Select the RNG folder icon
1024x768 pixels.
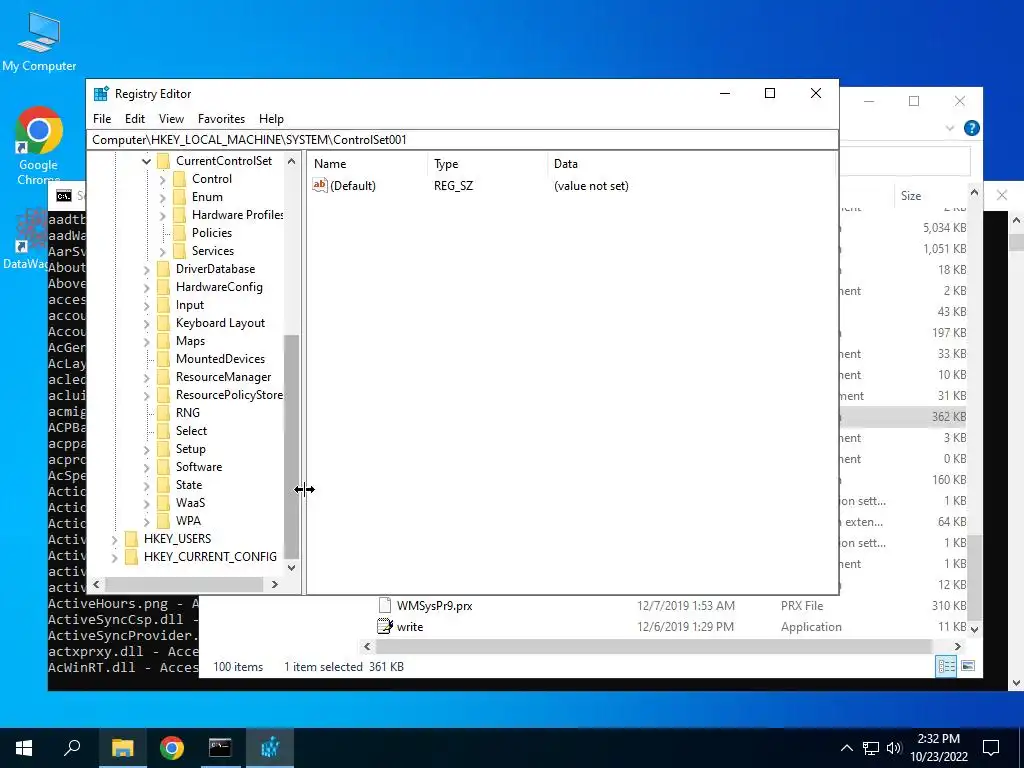[163, 413]
